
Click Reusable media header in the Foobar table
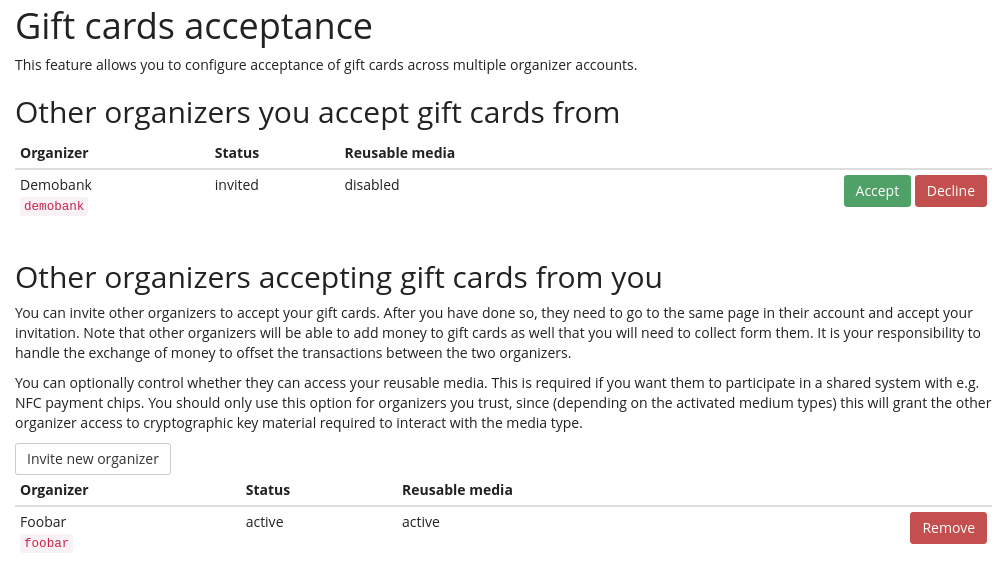point(457,490)
